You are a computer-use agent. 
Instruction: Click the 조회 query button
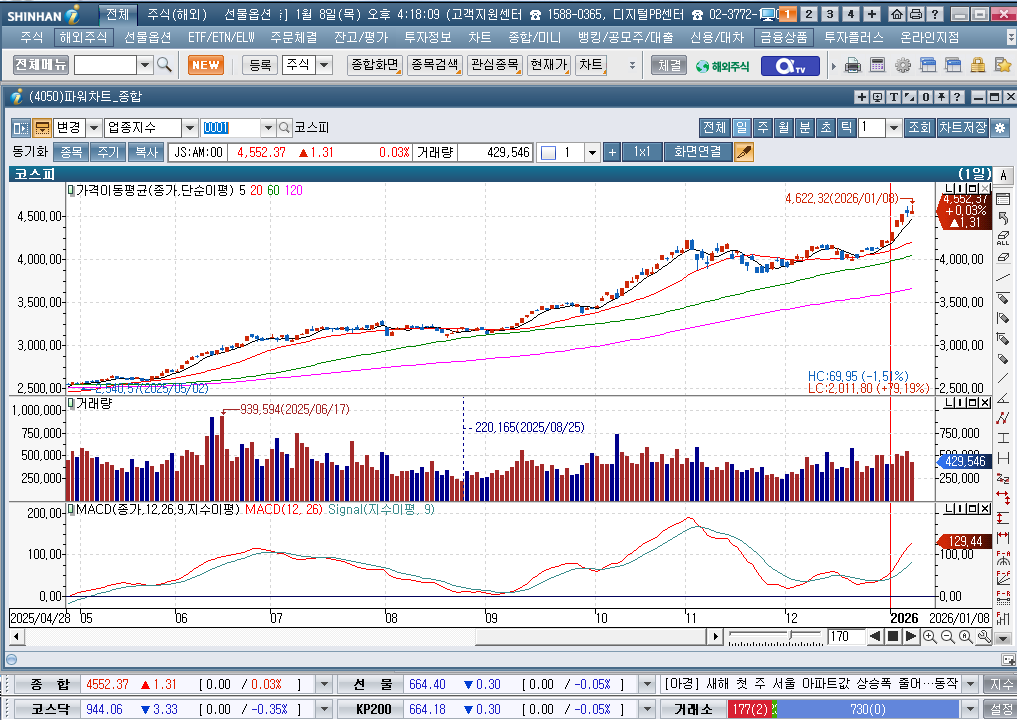(x=919, y=128)
